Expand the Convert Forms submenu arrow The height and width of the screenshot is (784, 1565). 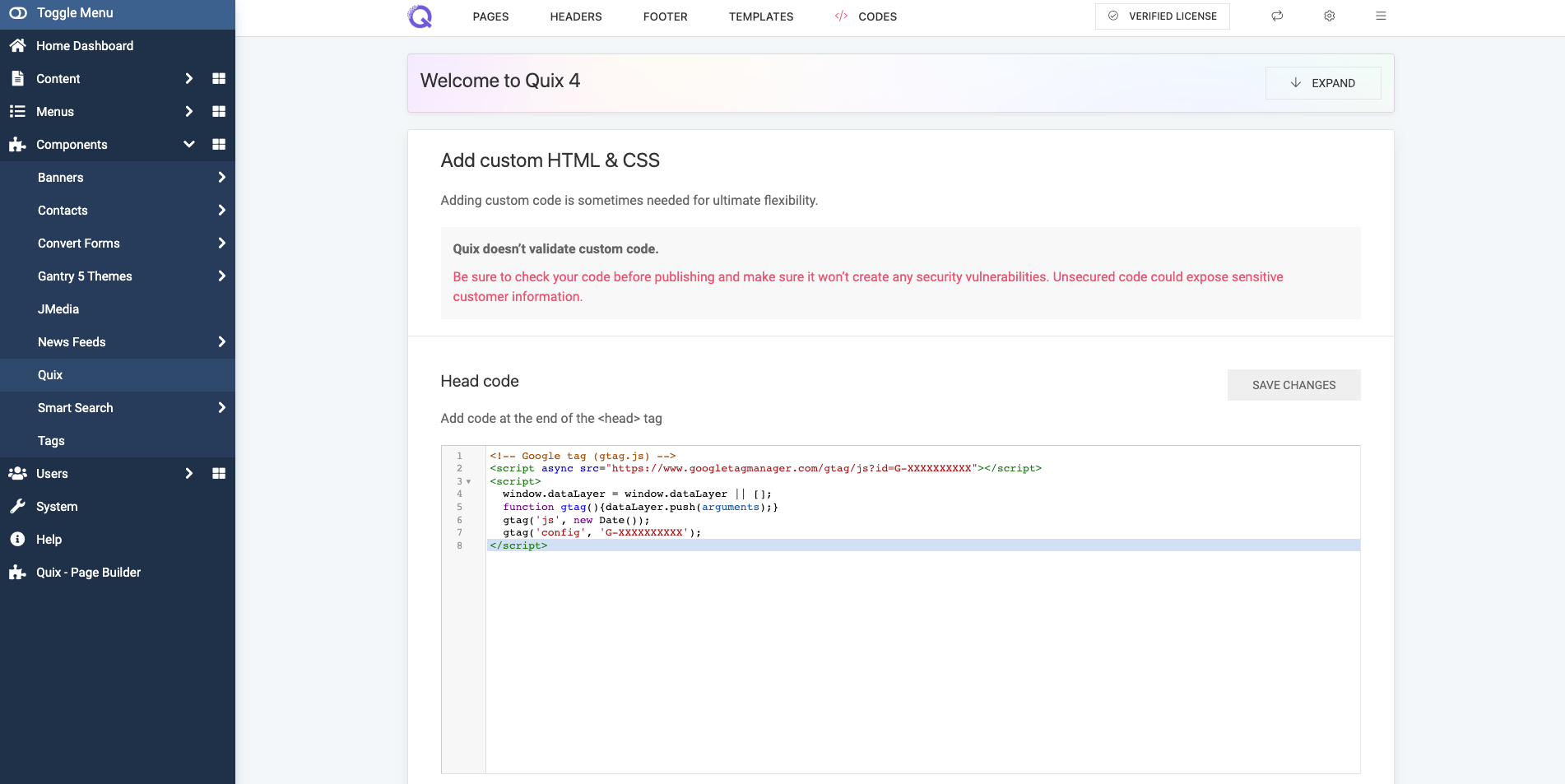coord(221,243)
